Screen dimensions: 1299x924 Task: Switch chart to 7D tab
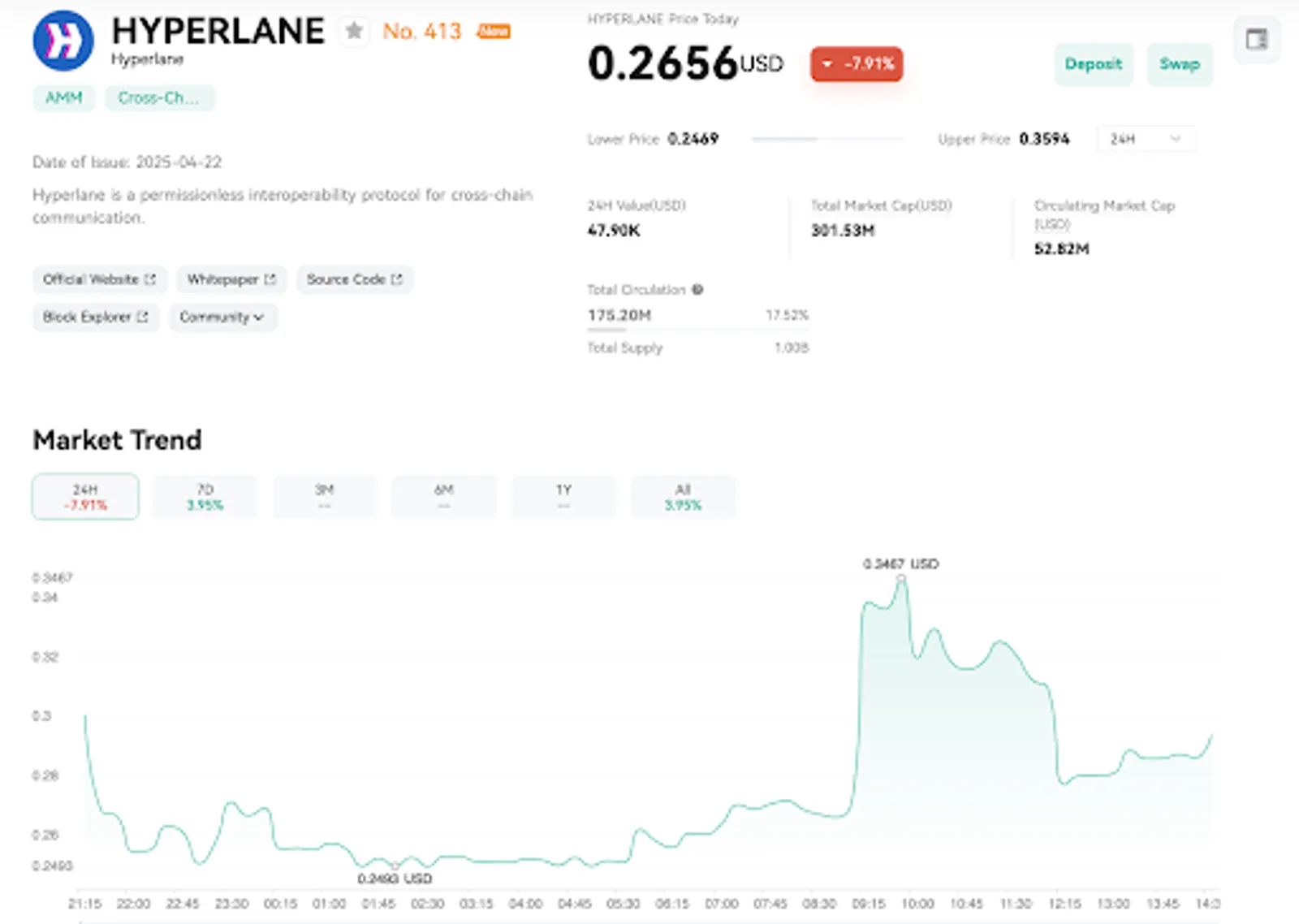[205, 497]
